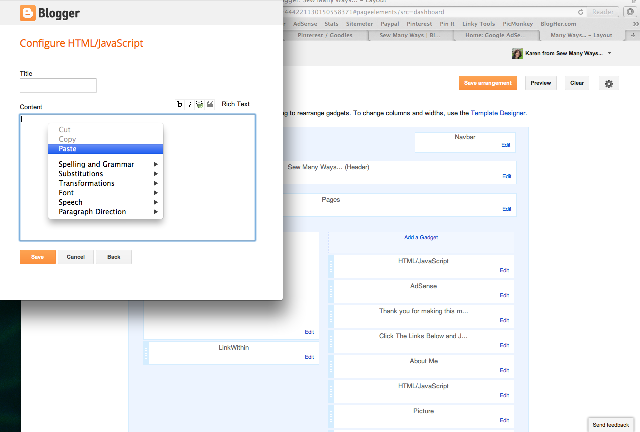The width and height of the screenshot is (640, 432).
Task: Follow the Template Designer link
Action: (x=498, y=113)
